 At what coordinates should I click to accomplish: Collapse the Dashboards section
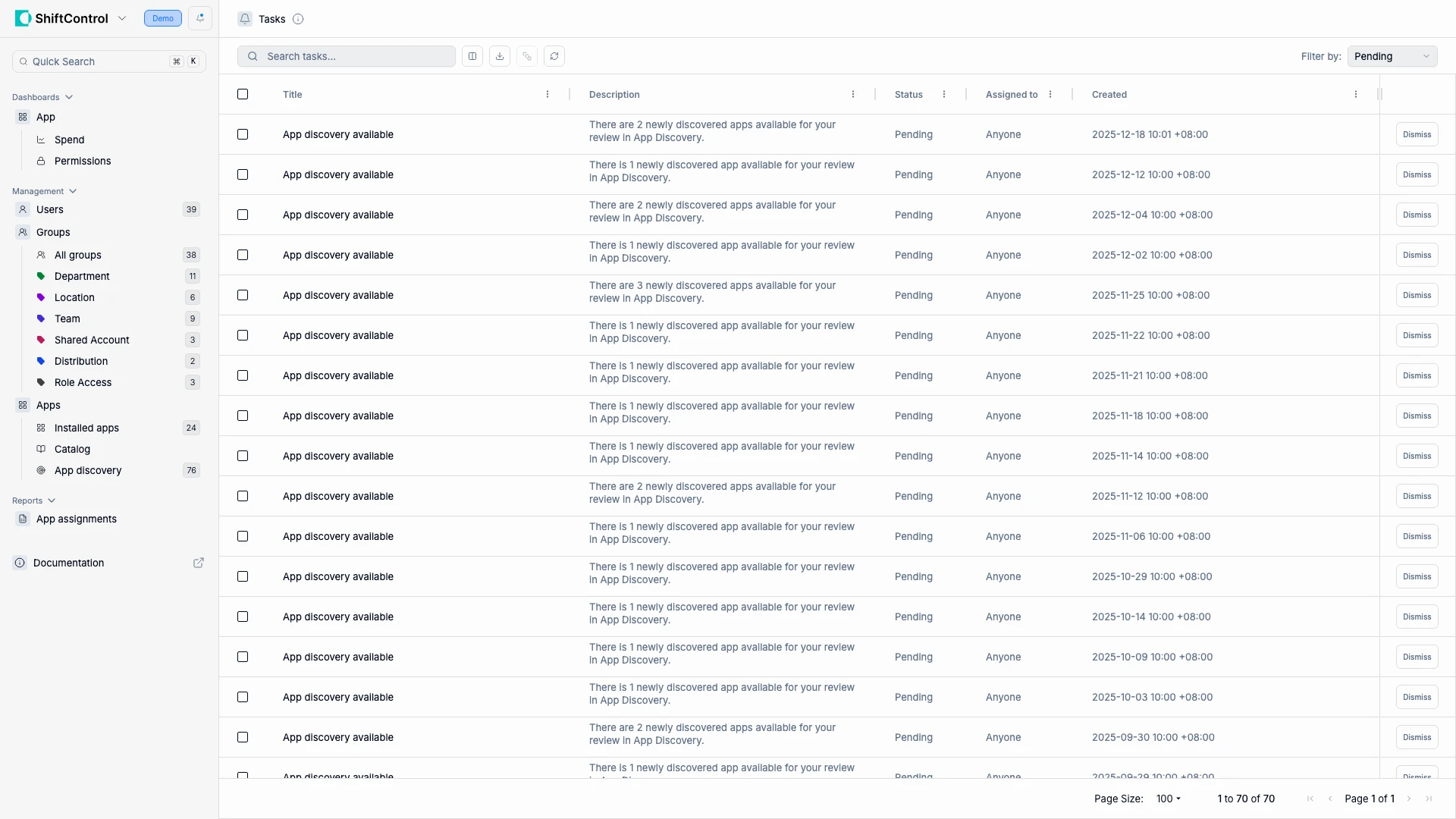point(42,97)
